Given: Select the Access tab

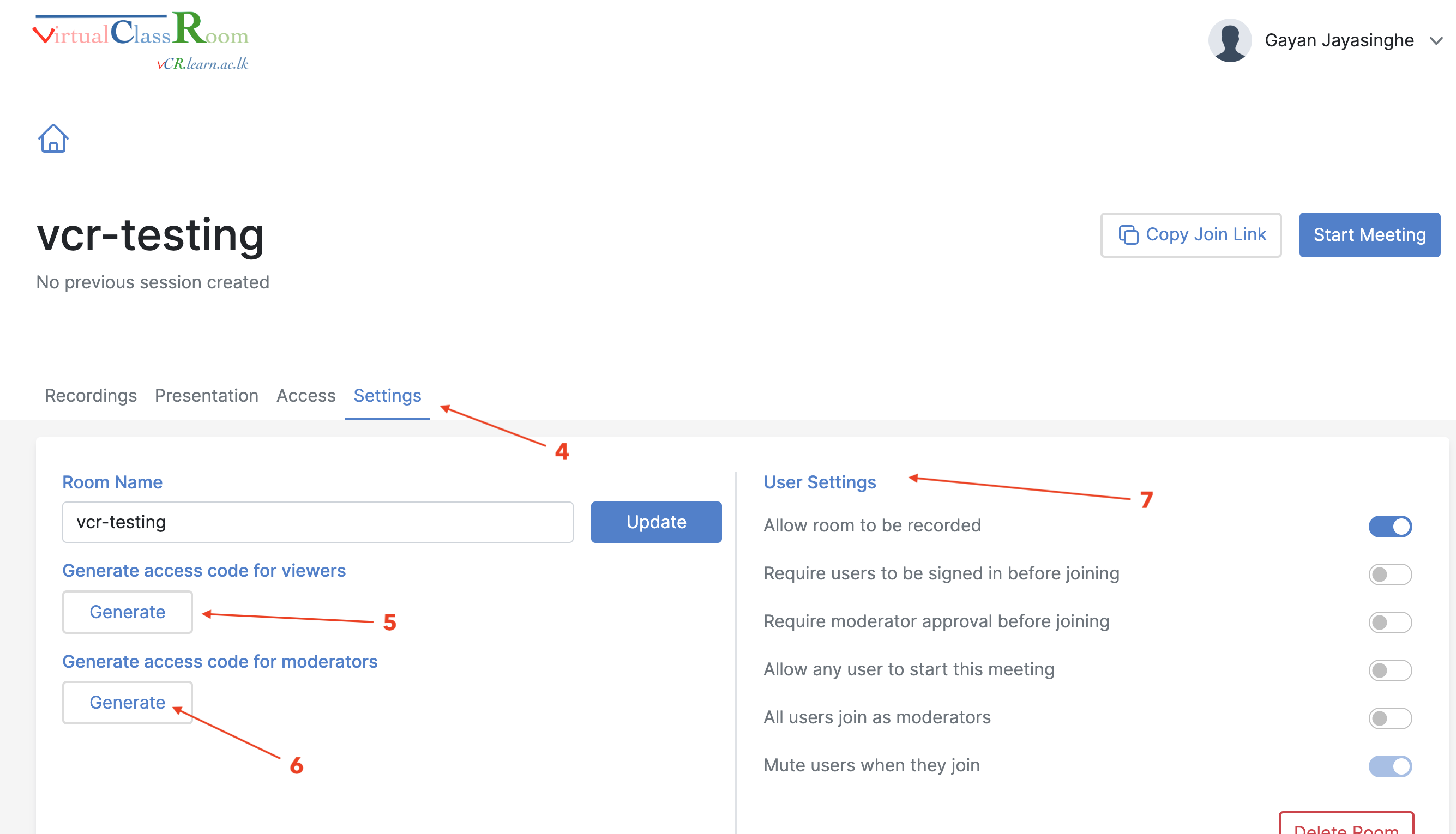Looking at the screenshot, I should [x=306, y=396].
